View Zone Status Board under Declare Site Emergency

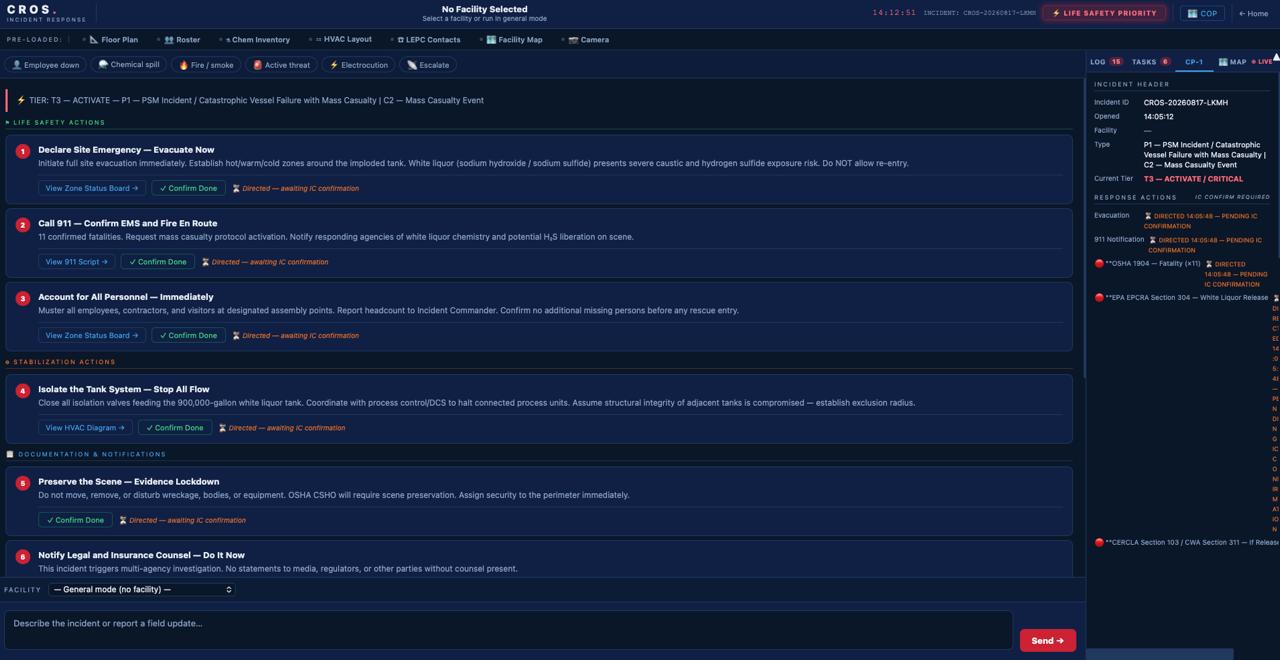(92, 188)
